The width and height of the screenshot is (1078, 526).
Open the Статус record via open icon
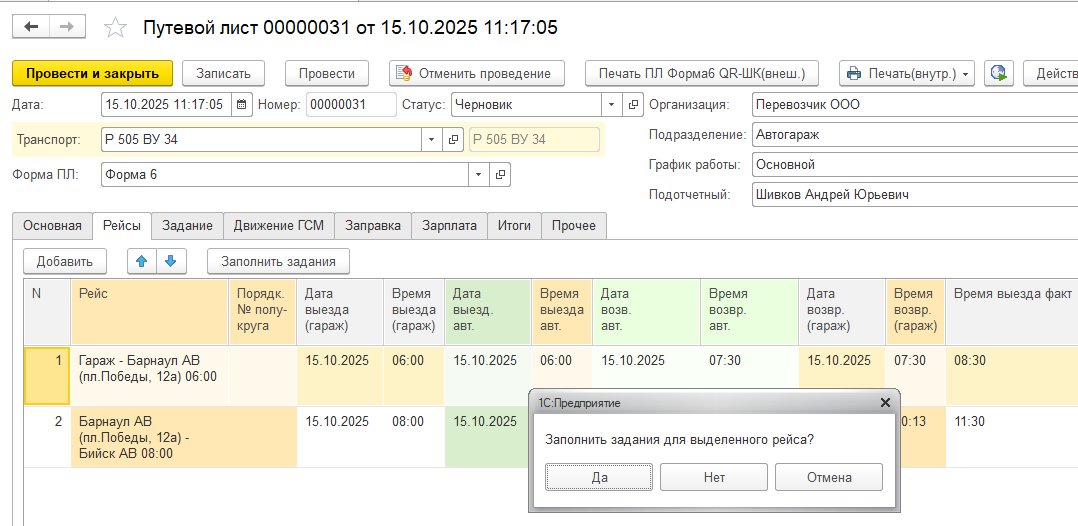tap(633, 105)
